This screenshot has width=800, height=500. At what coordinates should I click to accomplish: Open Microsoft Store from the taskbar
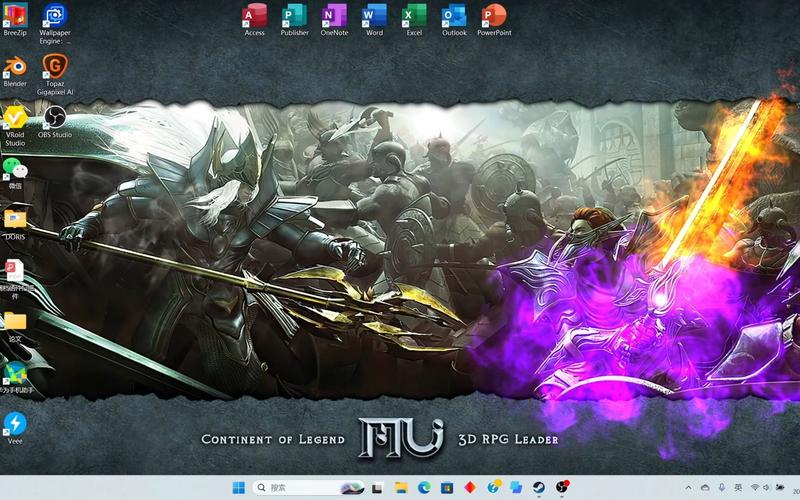[x=447, y=488]
